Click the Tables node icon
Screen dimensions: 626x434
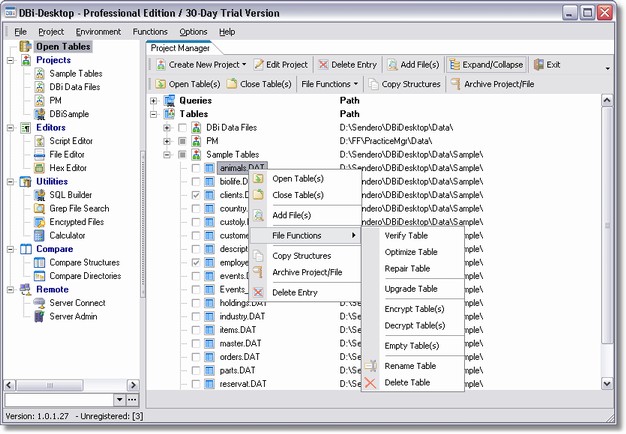coord(169,114)
